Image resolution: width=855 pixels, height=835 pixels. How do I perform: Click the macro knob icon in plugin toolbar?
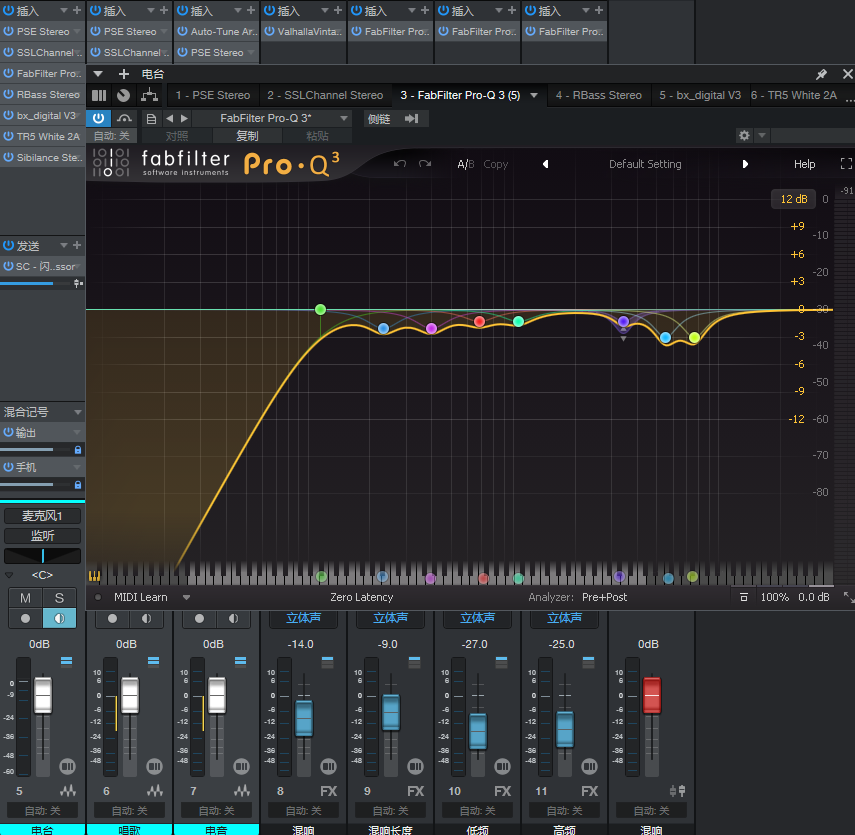point(124,95)
